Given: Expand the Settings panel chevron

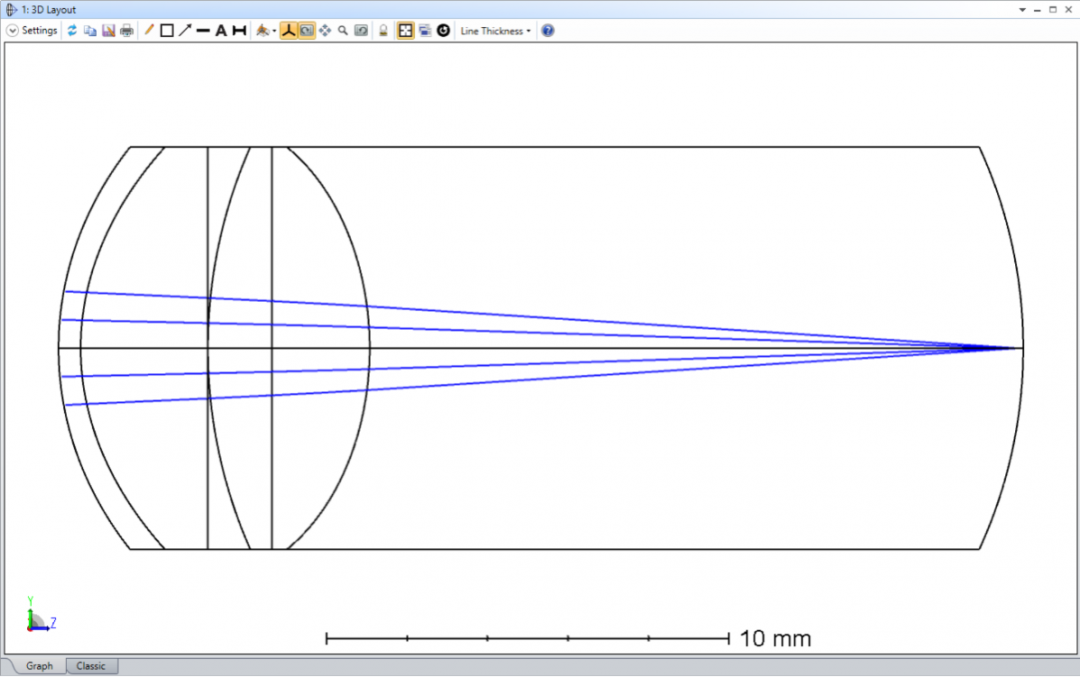Looking at the screenshot, I should pyautogui.click(x=13, y=30).
